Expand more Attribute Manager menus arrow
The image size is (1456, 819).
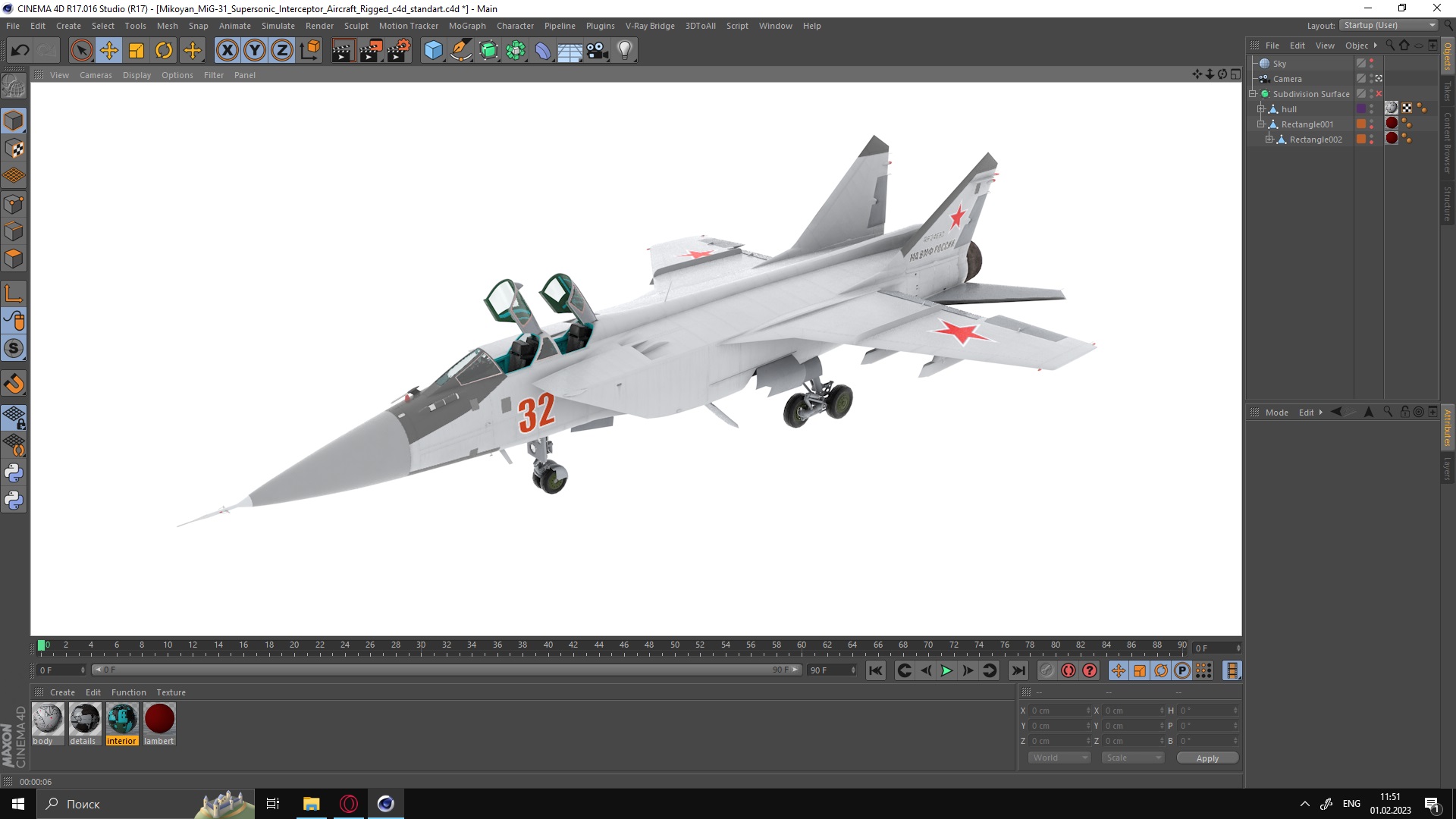click(x=1320, y=413)
